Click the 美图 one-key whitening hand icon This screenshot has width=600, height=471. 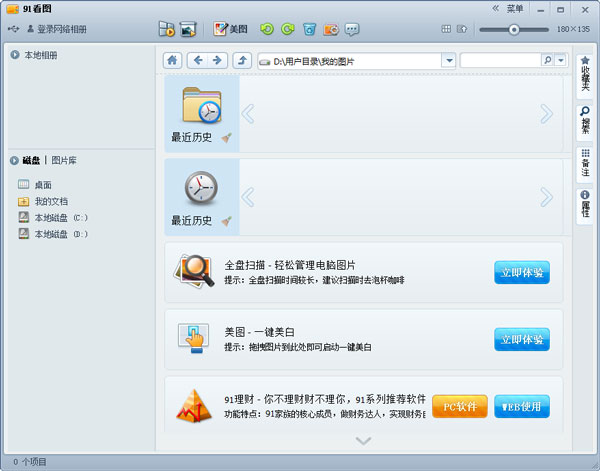click(194, 338)
